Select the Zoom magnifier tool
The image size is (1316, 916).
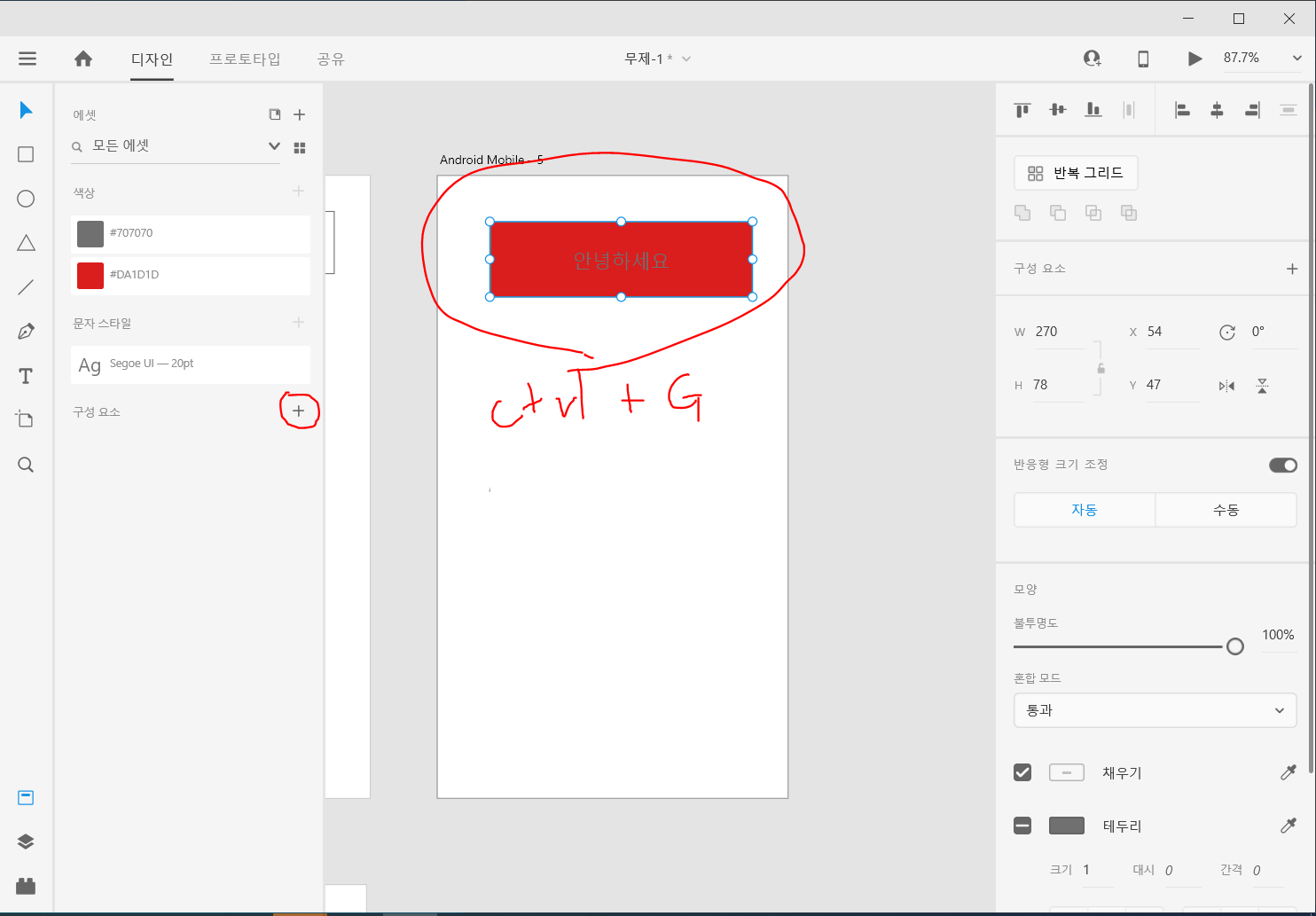pos(26,465)
